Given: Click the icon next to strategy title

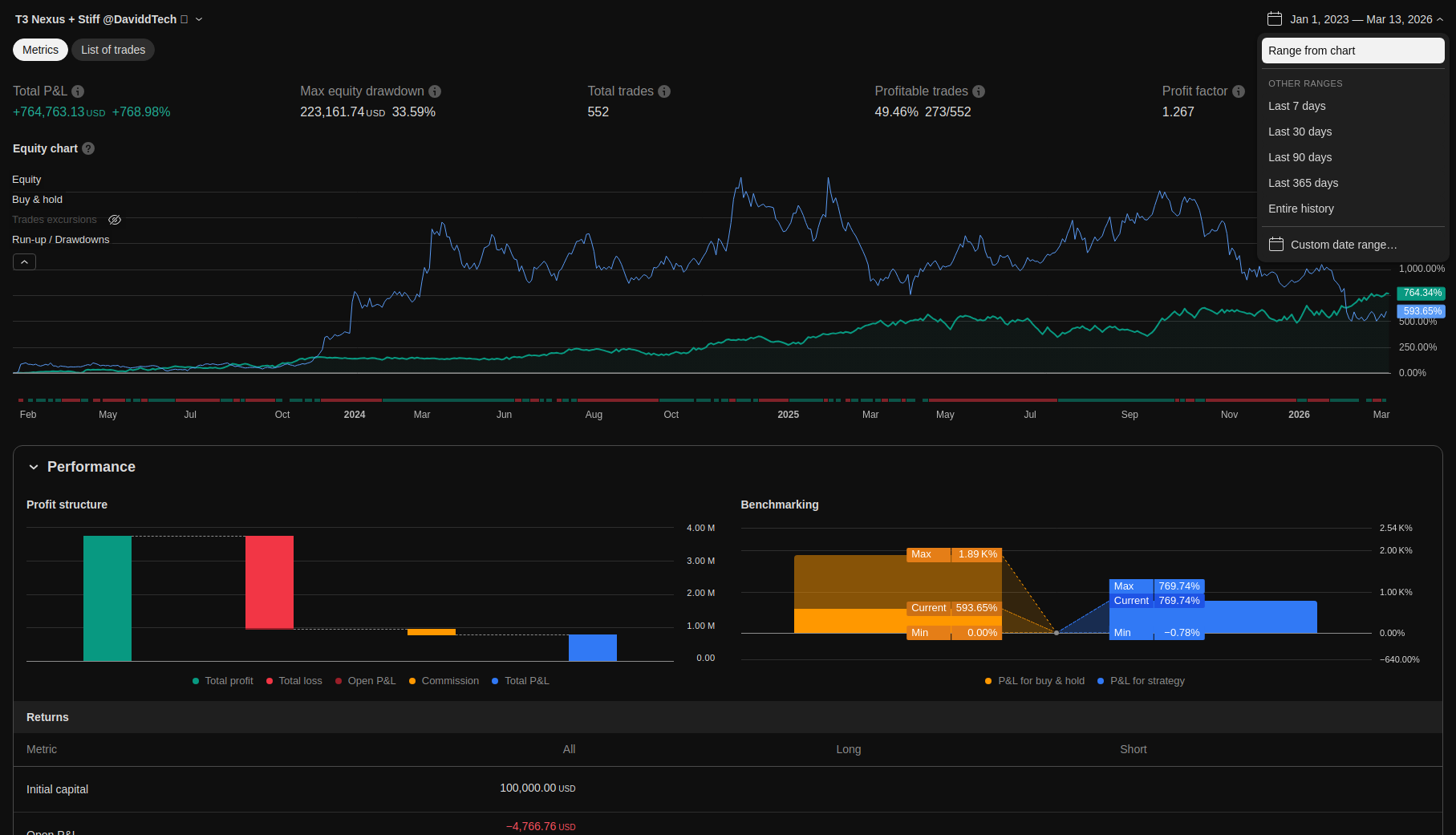Looking at the screenshot, I should (x=185, y=19).
